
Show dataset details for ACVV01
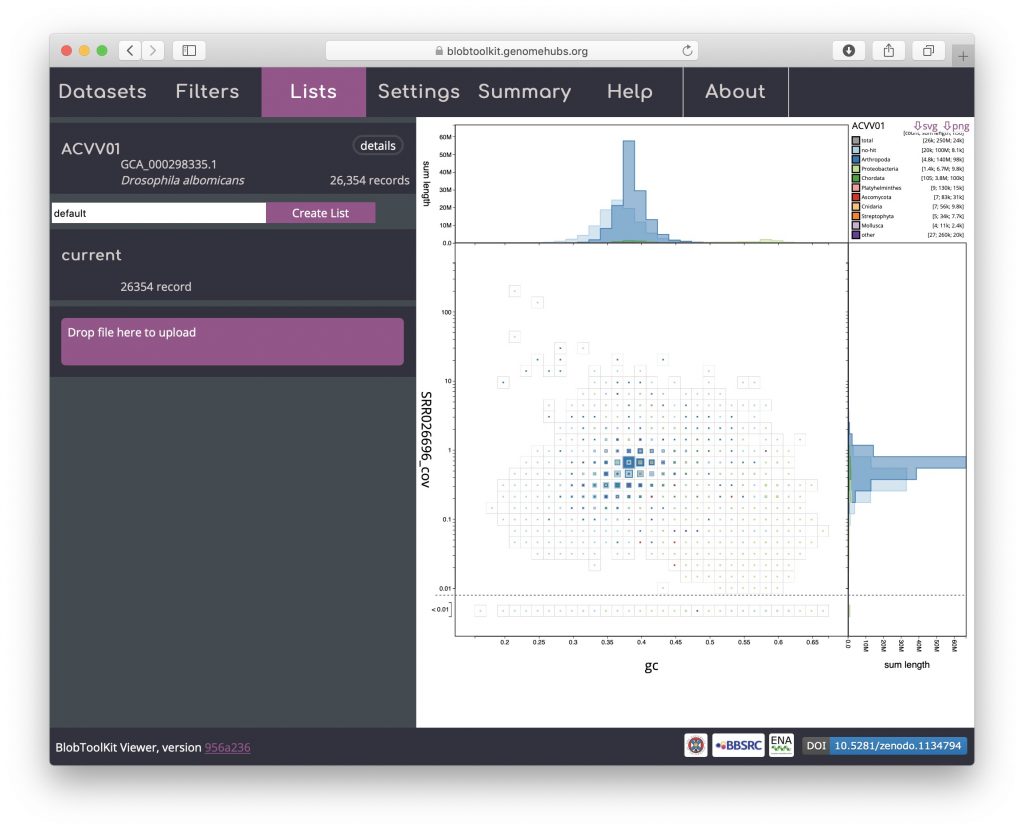point(378,146)
